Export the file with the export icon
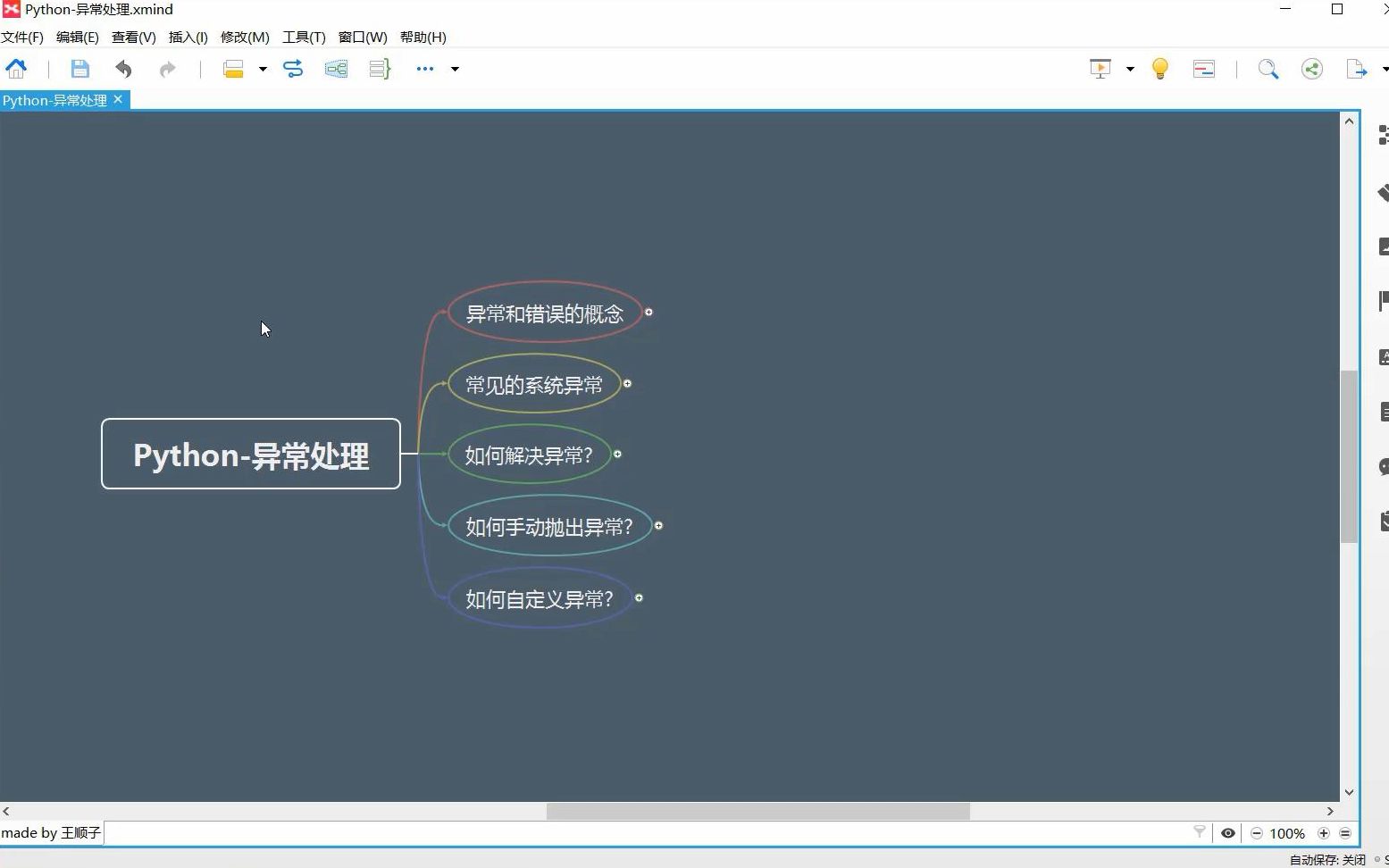Screen dimensions: 1389x868 (x=1357, y=69)
